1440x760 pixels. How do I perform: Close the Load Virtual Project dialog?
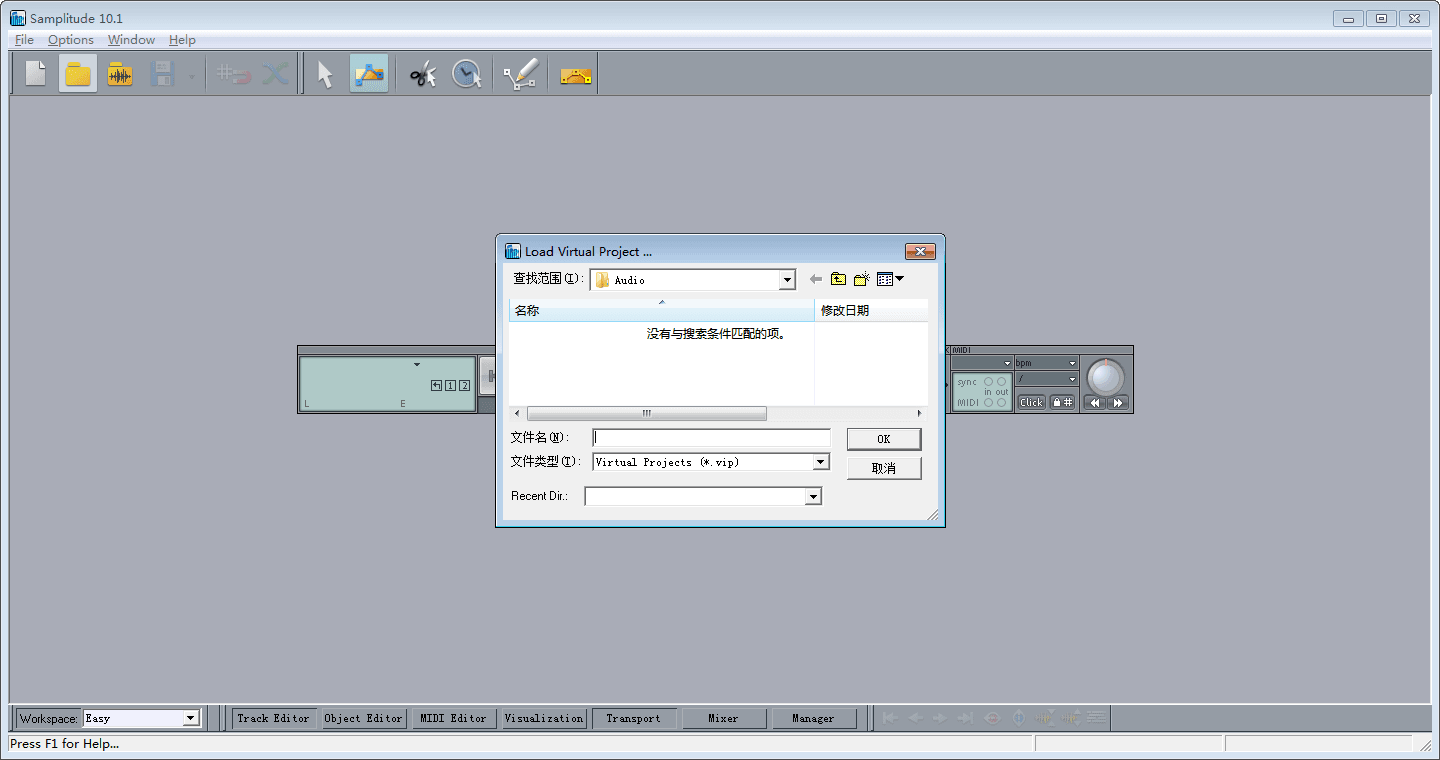point(920,252)
